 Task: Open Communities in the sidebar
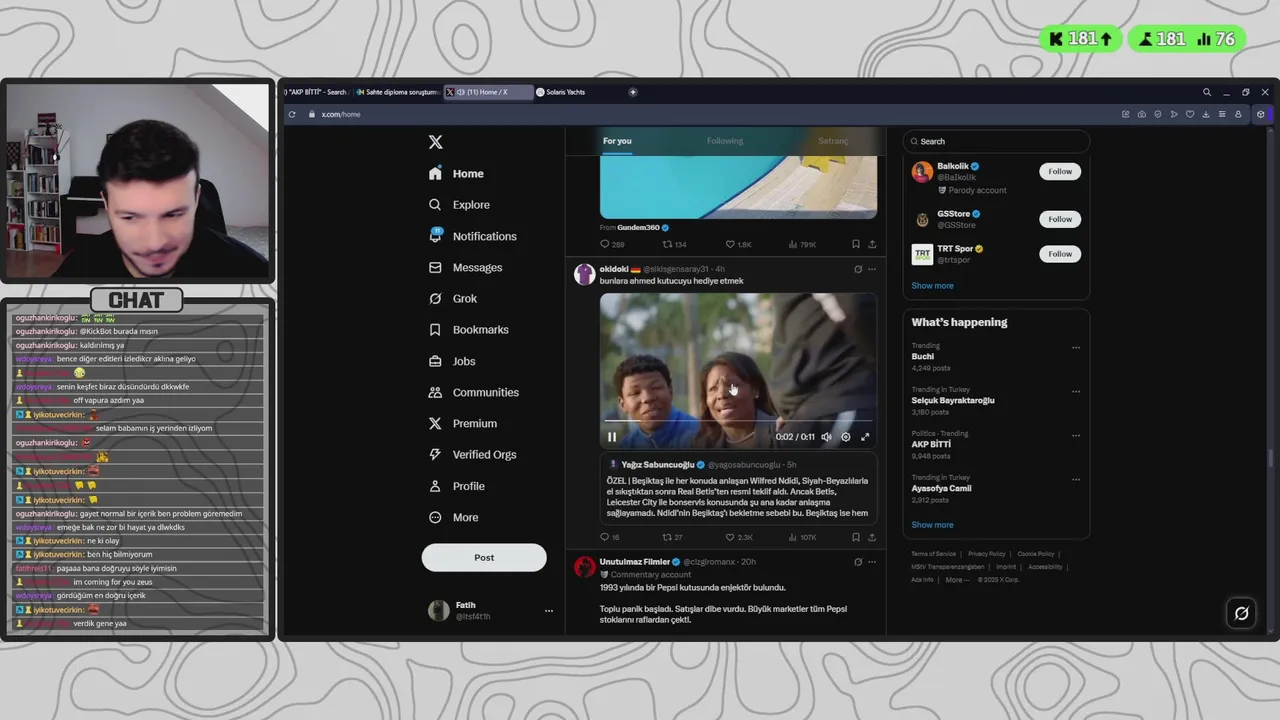click(x=473, y=392)
